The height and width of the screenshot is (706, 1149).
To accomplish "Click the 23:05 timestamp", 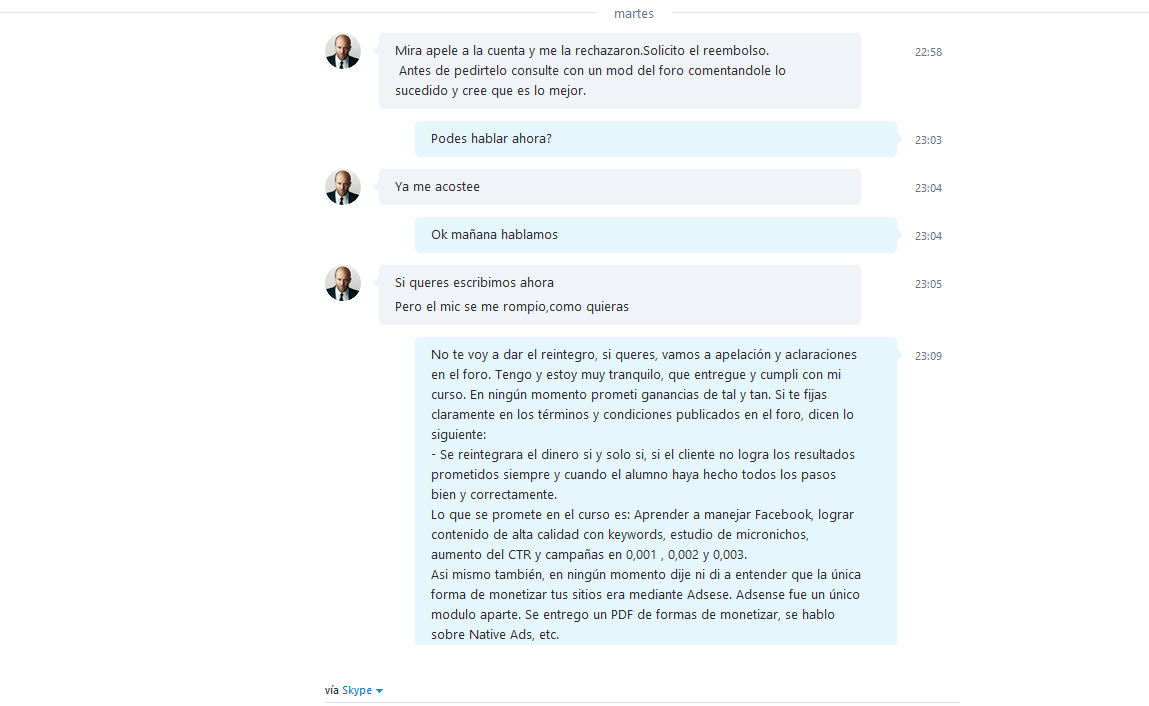I will click(928, 284).
